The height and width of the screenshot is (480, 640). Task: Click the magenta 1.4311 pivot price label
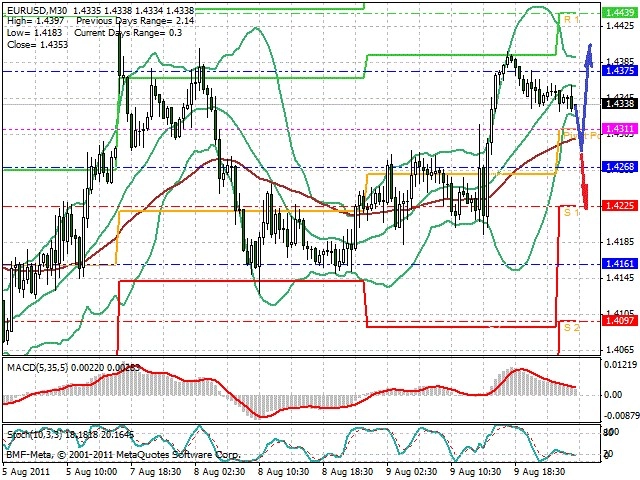(620, 129)
